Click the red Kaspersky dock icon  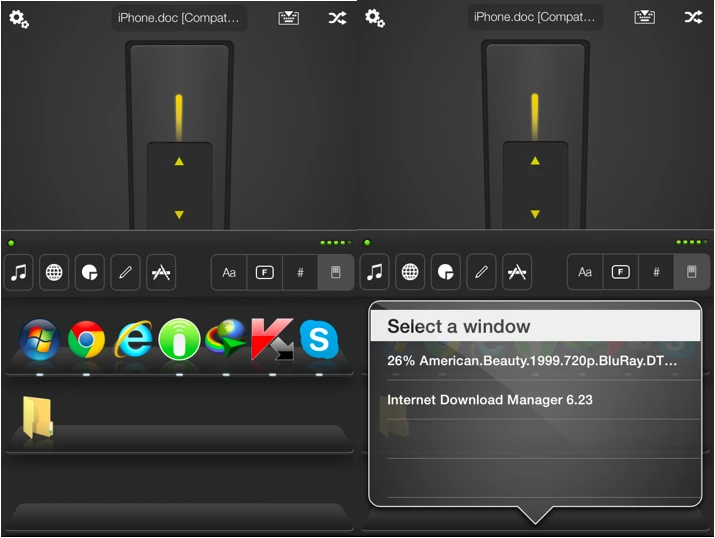(272, 341)
